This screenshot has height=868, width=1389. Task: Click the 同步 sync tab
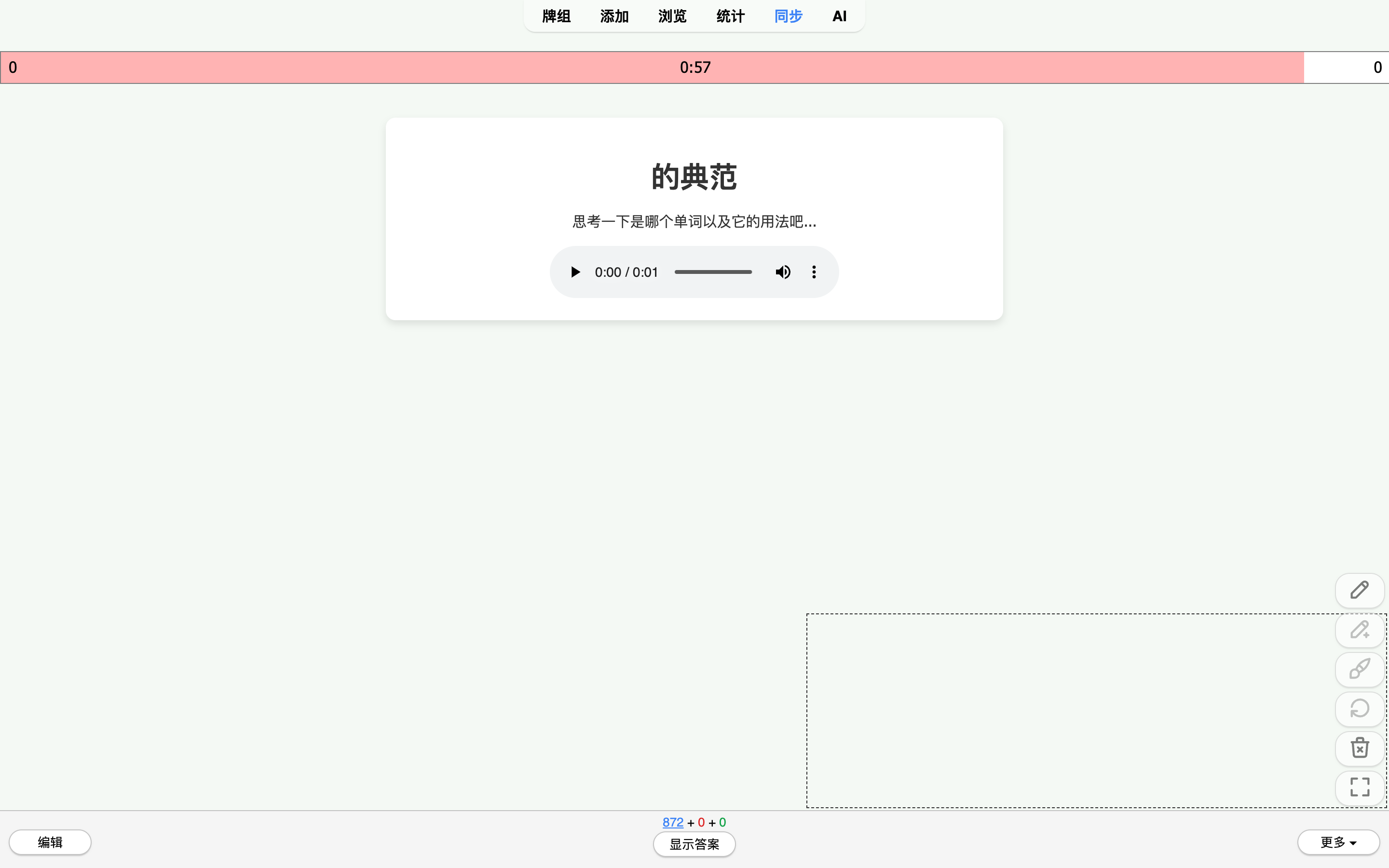[x=788, y=16]
